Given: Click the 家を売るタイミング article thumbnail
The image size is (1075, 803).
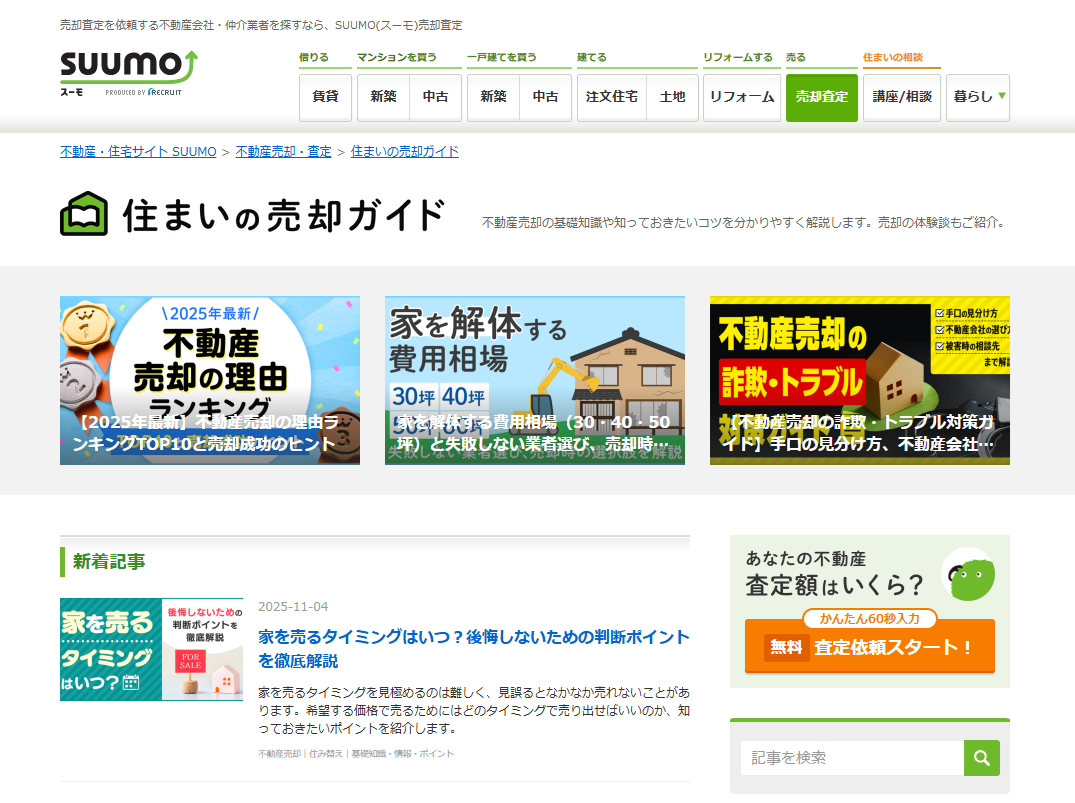Looking at the screenshot, I should 151,649.
